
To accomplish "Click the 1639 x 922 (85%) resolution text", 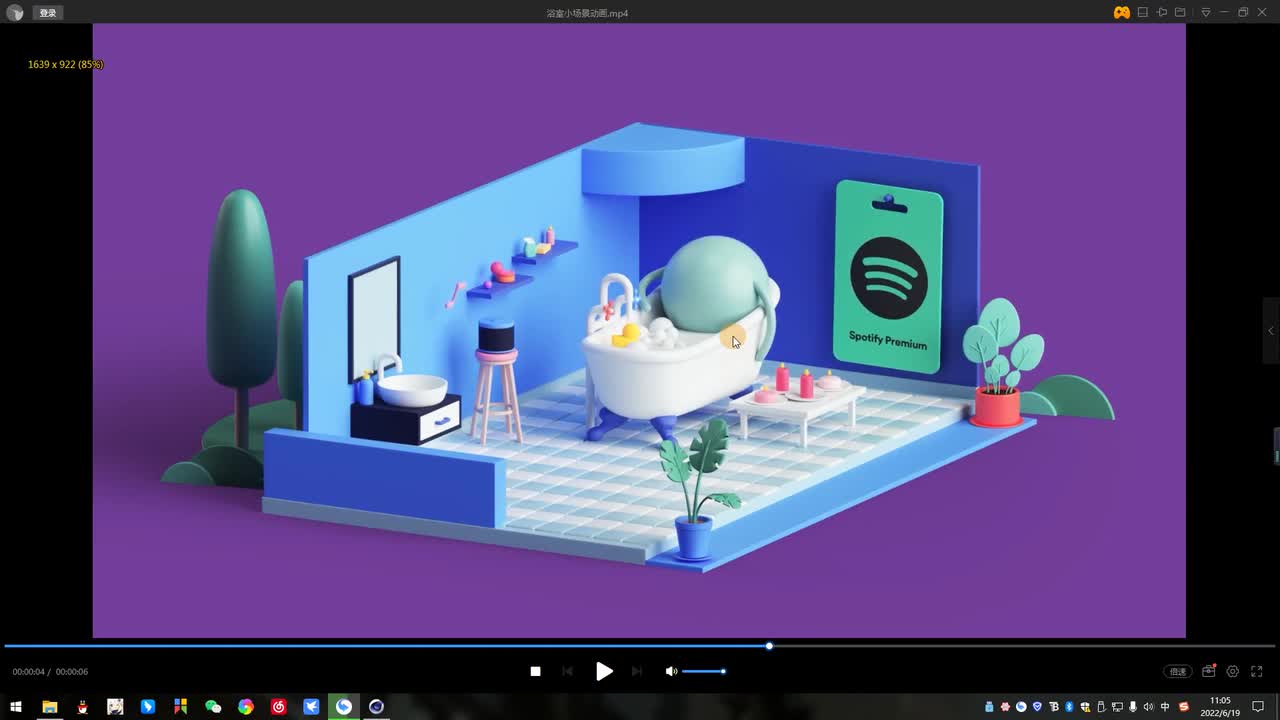I will click(66, 64).
